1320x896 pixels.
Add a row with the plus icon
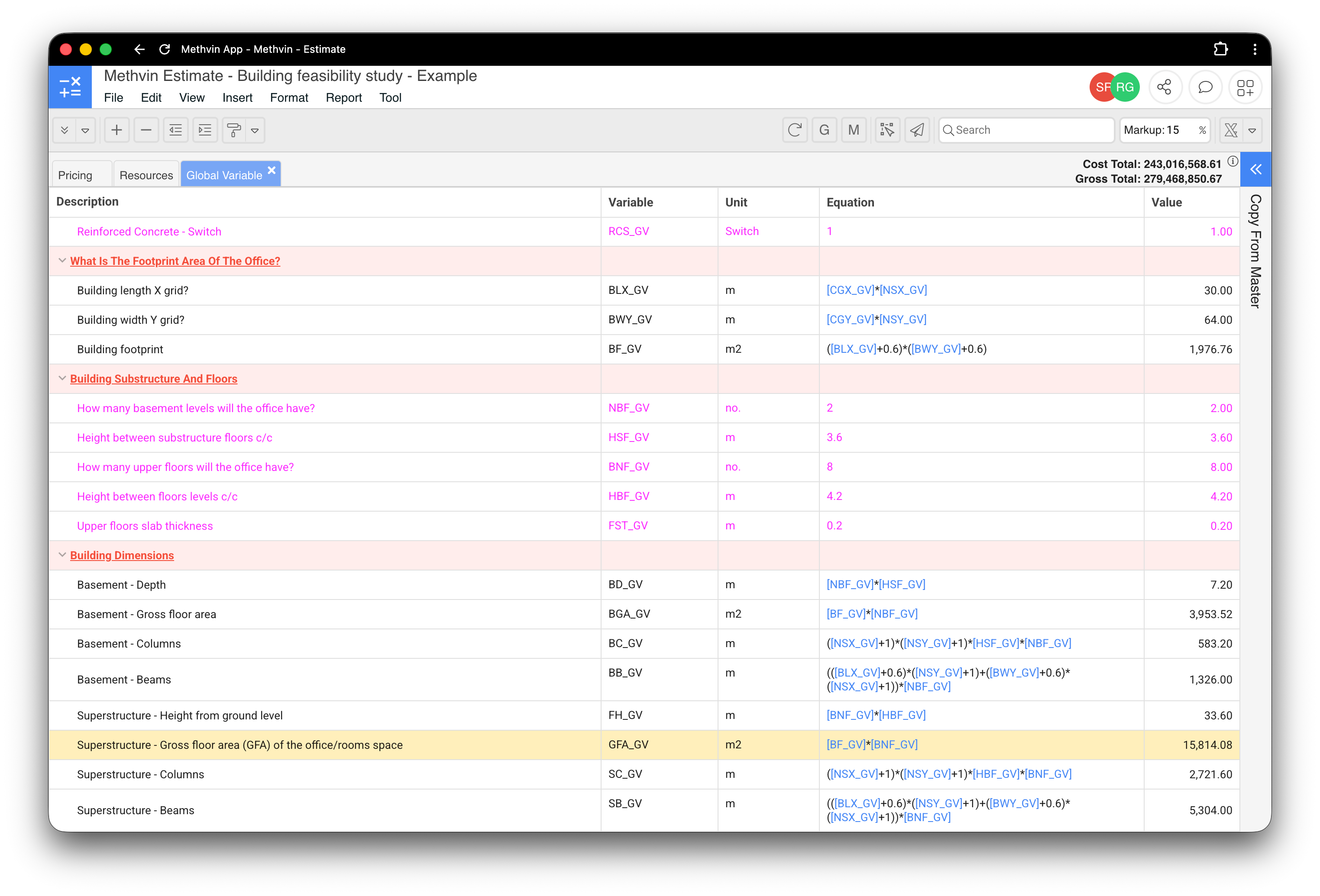[116, 130]
